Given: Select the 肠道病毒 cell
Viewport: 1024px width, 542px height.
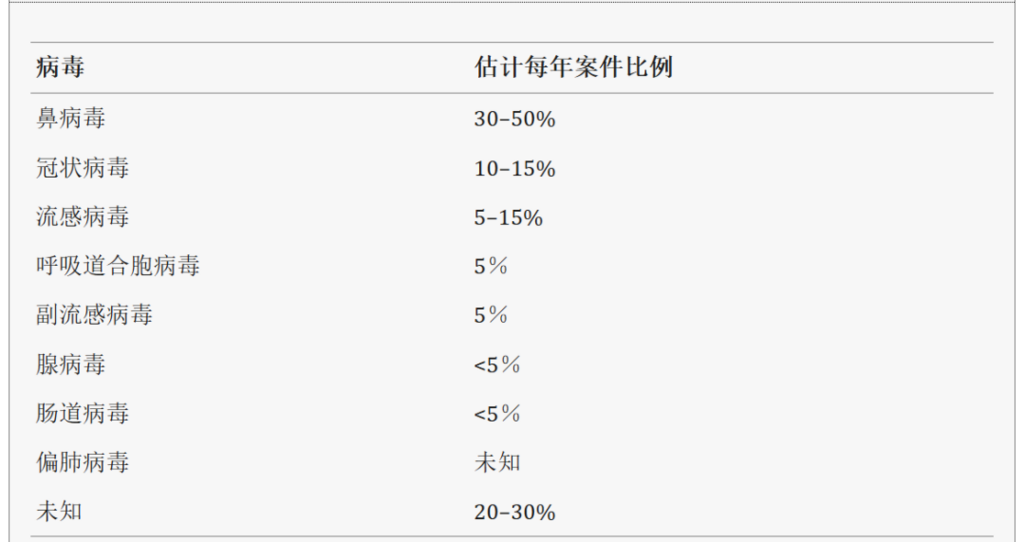Looking at the screenshot, I should (83, 413).
